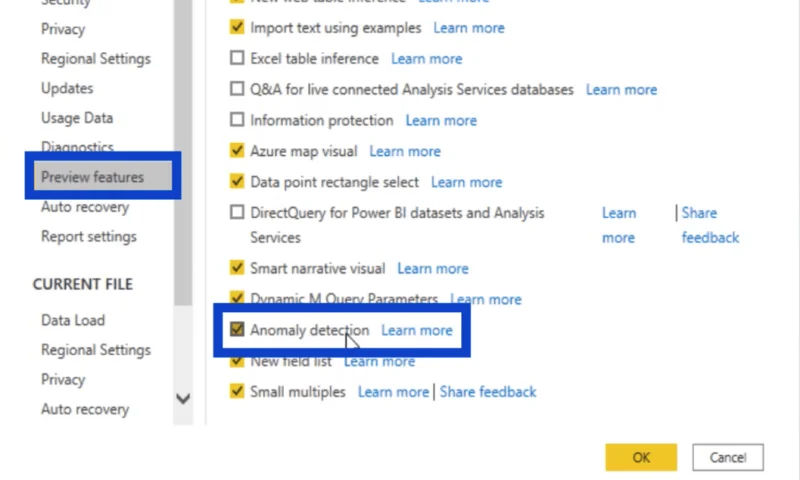Open Data Load under Current File

point(73,320)
